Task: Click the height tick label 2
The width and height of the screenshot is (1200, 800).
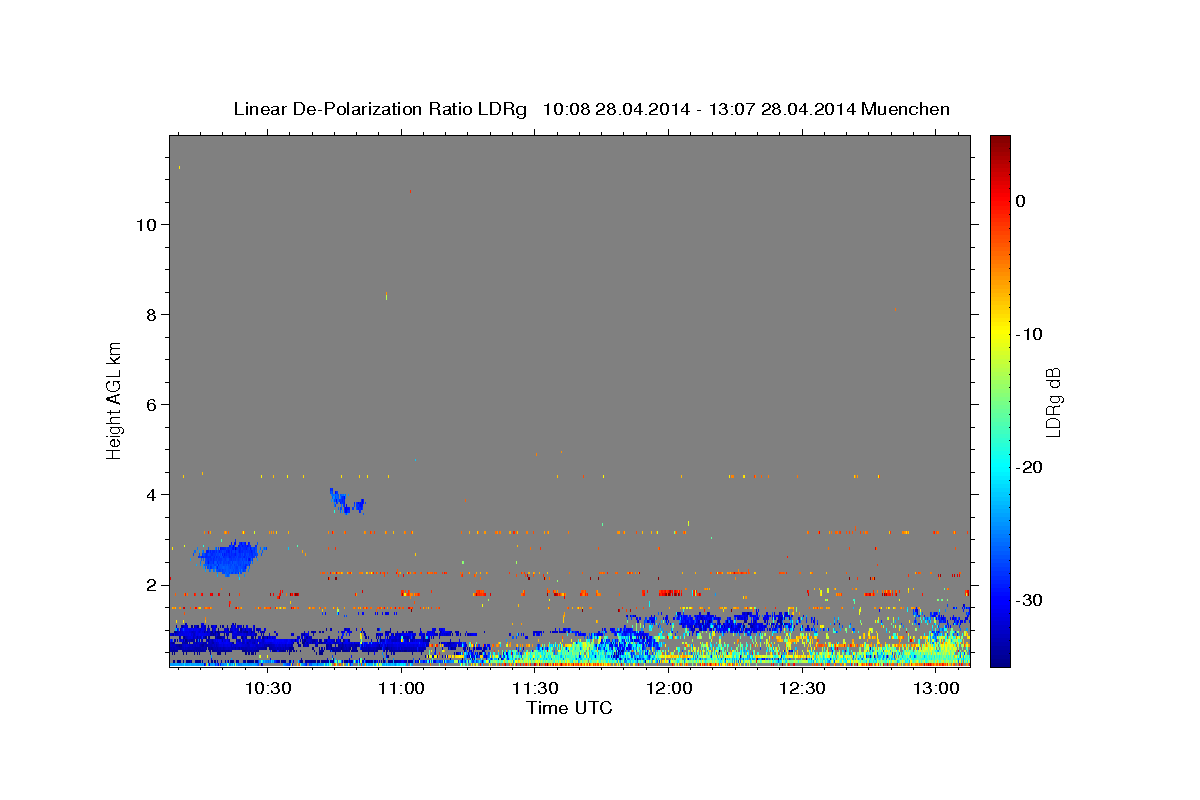Action: click(151, 584)
